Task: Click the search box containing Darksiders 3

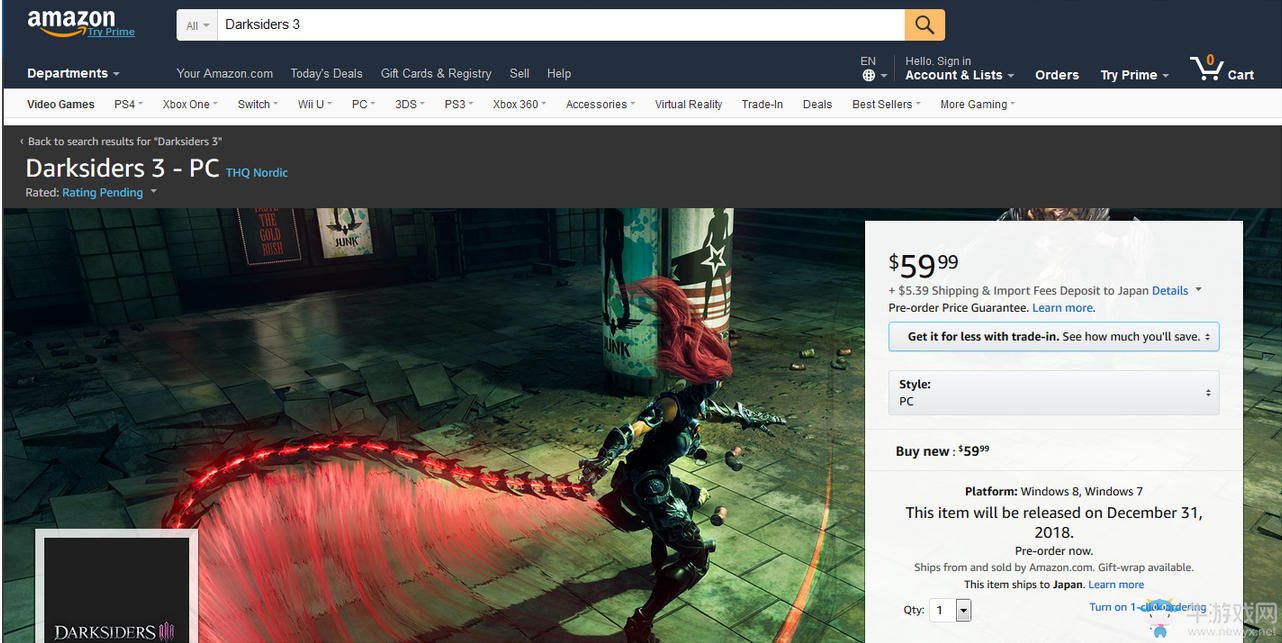Action: click(x=561, y=25)
